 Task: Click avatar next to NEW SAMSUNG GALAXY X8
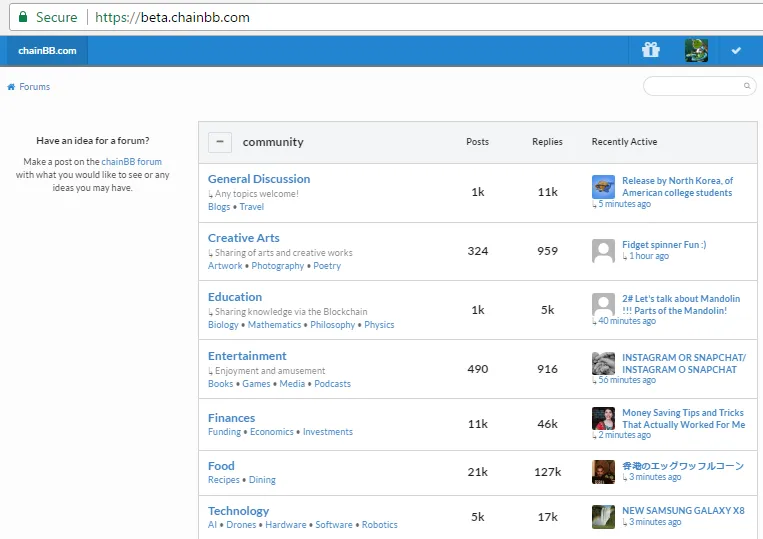coord(603,517)
